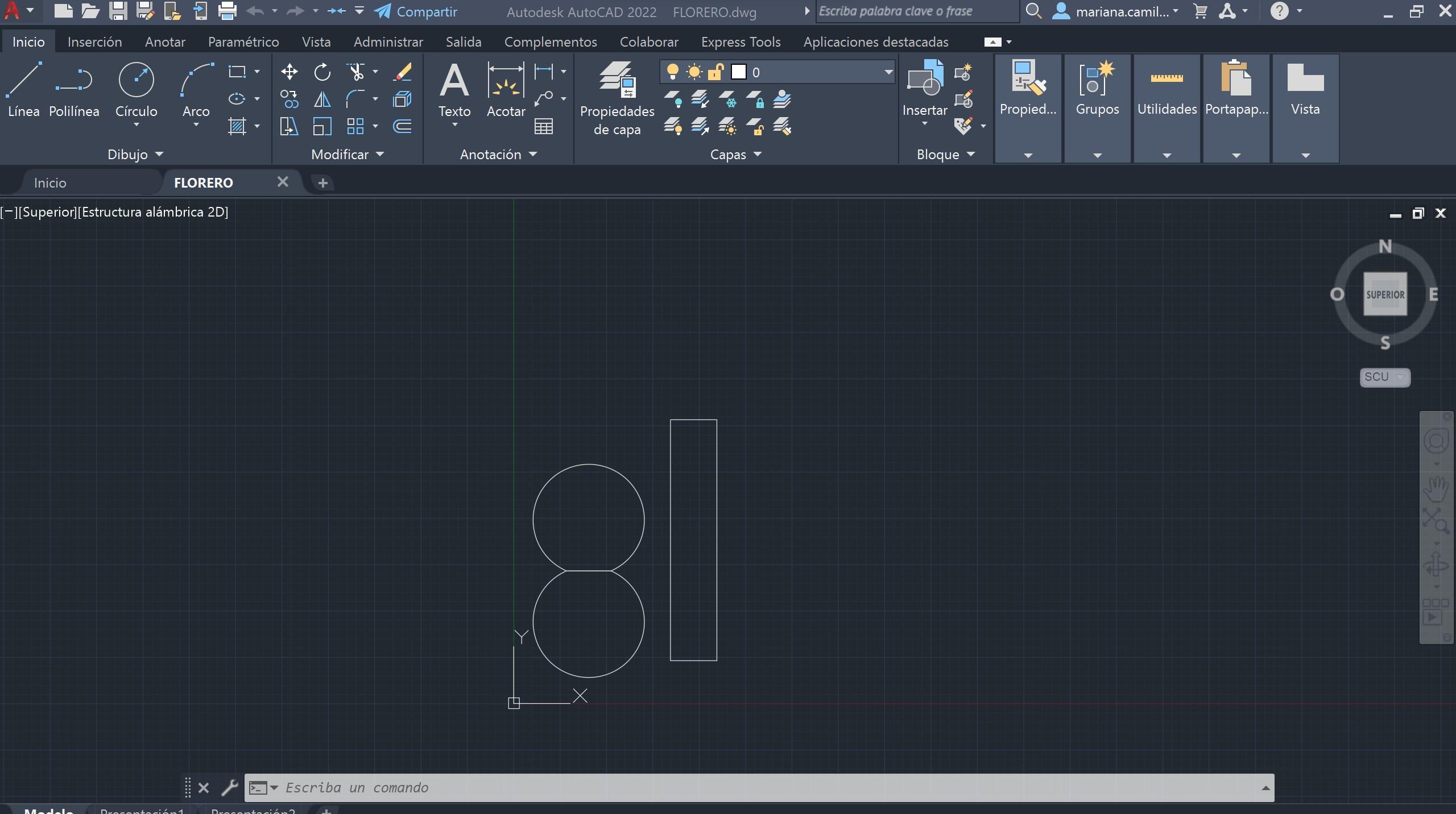Click the Rotate tool icon
Image resolution: width=1456 pixels, height=814 pixels.
[x=322, y=72]
